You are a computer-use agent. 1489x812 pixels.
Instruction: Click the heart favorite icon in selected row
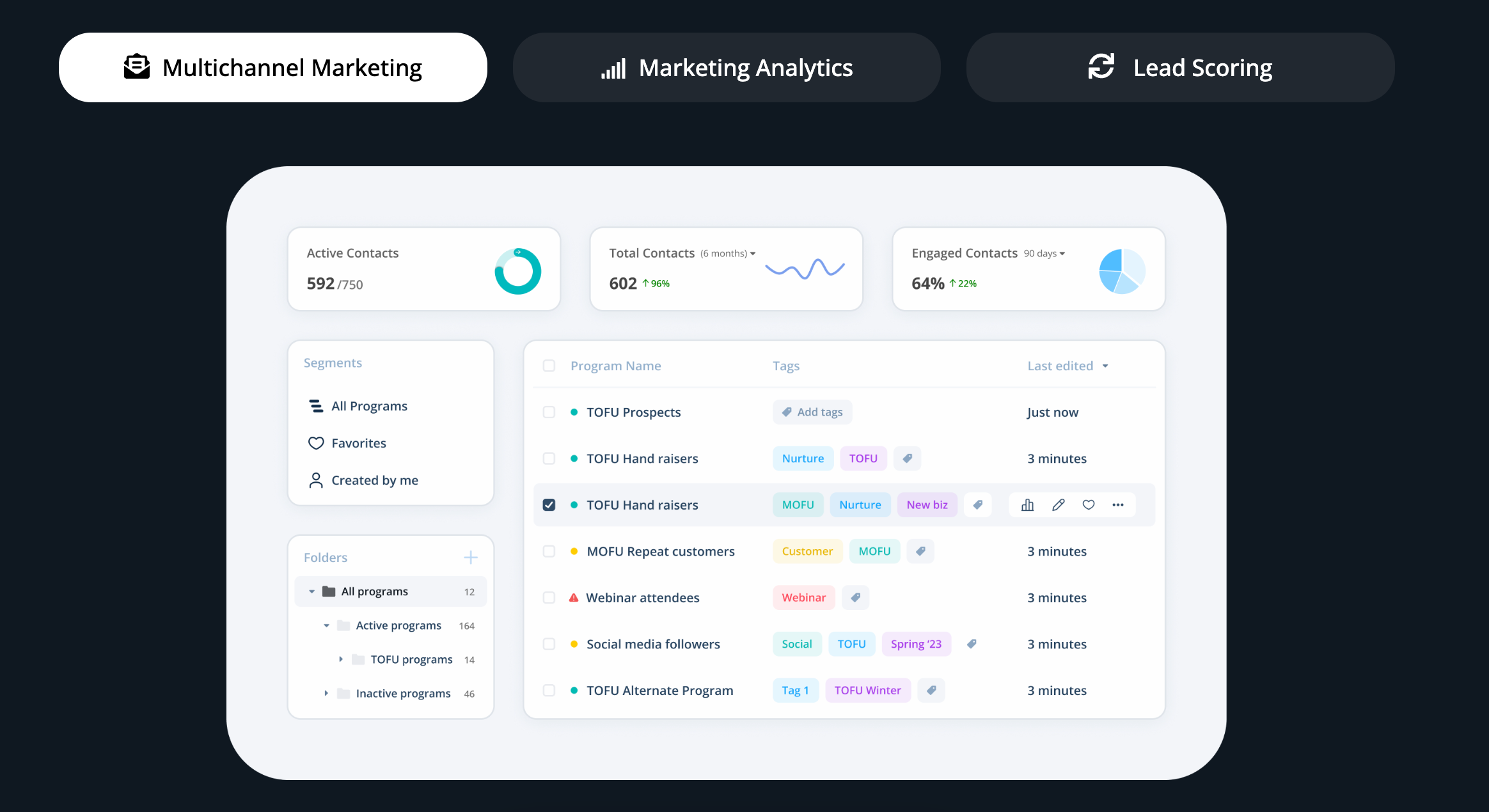tap(1089, 505)
